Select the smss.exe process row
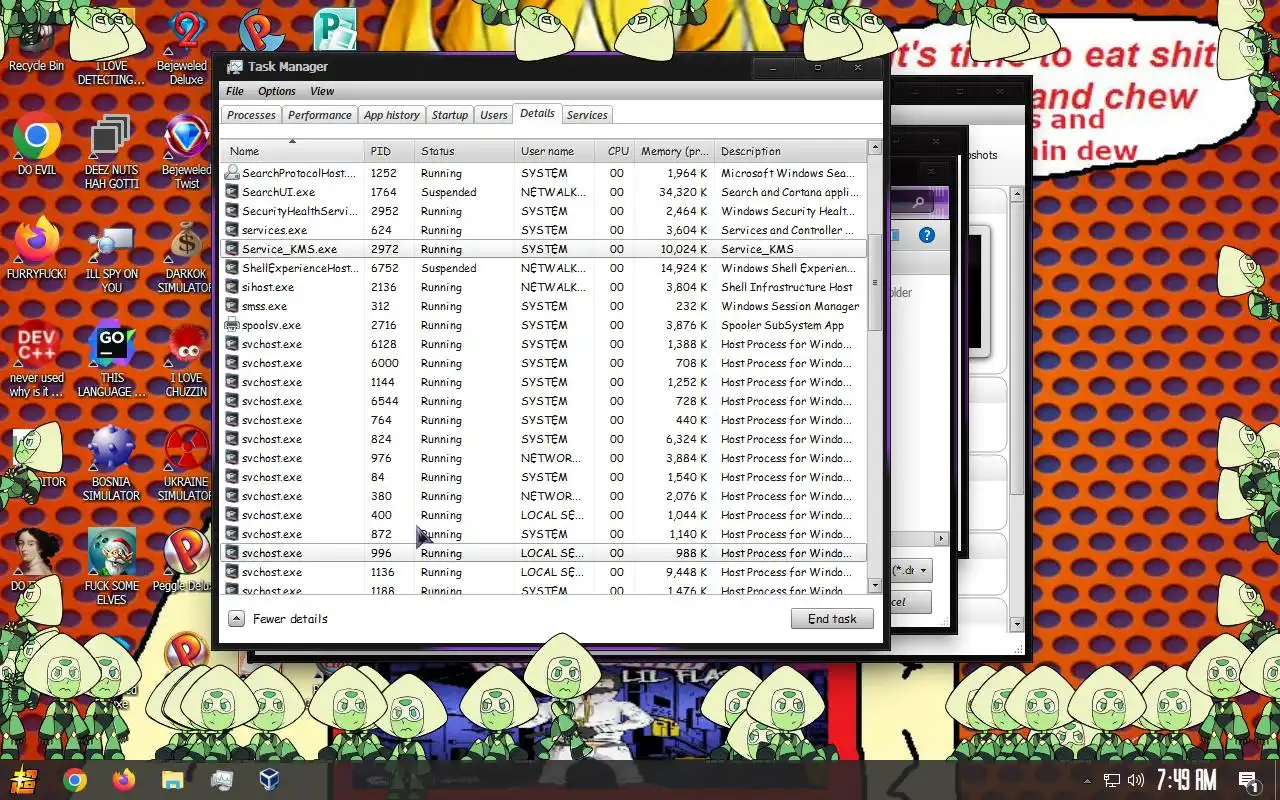 point(544,306)
